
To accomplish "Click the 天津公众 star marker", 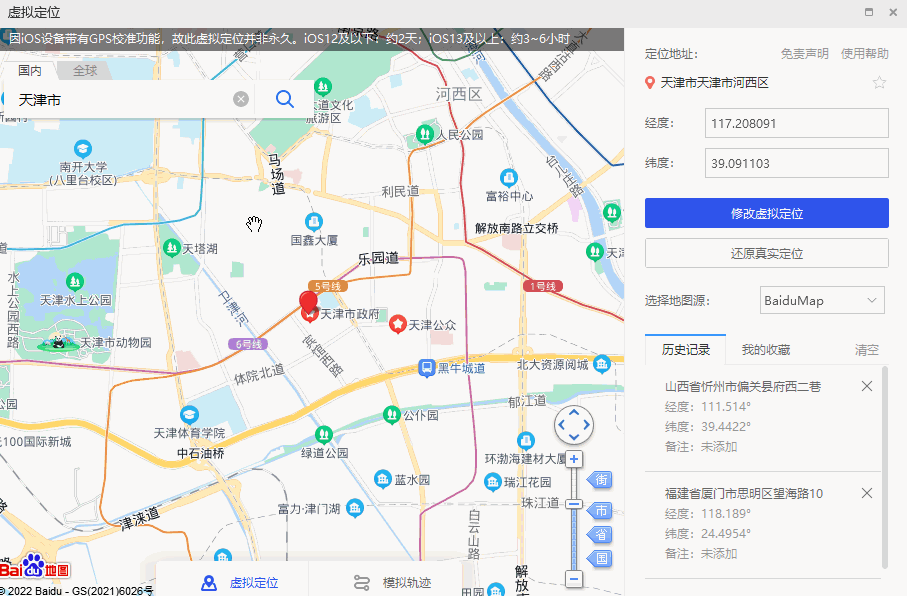I will pyautogui.click(x=397, y=325).
